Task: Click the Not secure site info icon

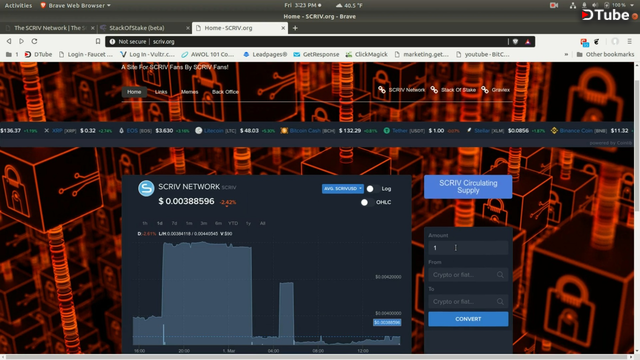Action: tap(112, 42)
